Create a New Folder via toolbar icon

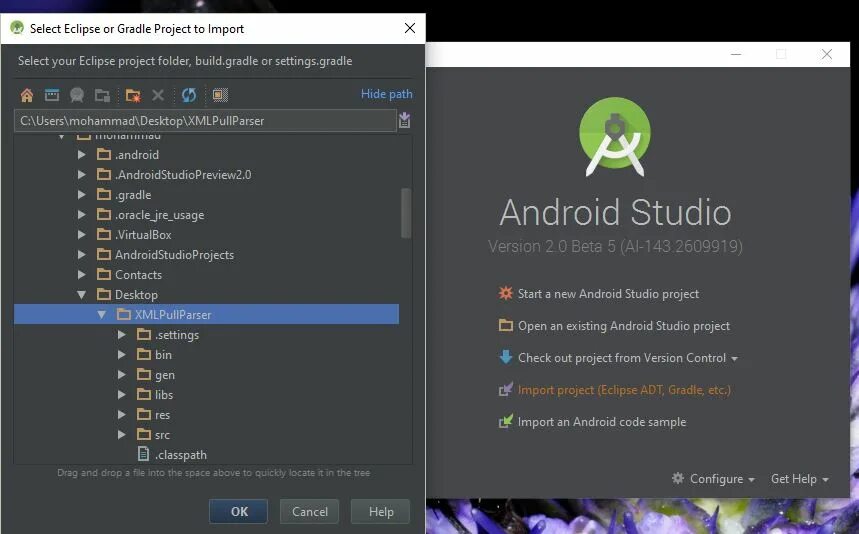click(133, 95)
